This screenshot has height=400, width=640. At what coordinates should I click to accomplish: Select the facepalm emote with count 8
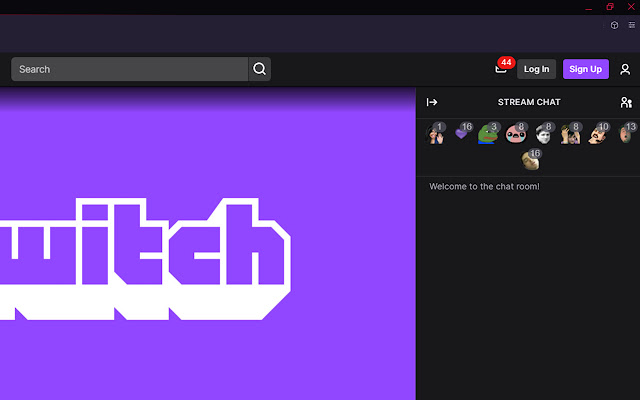coord(571,133)
